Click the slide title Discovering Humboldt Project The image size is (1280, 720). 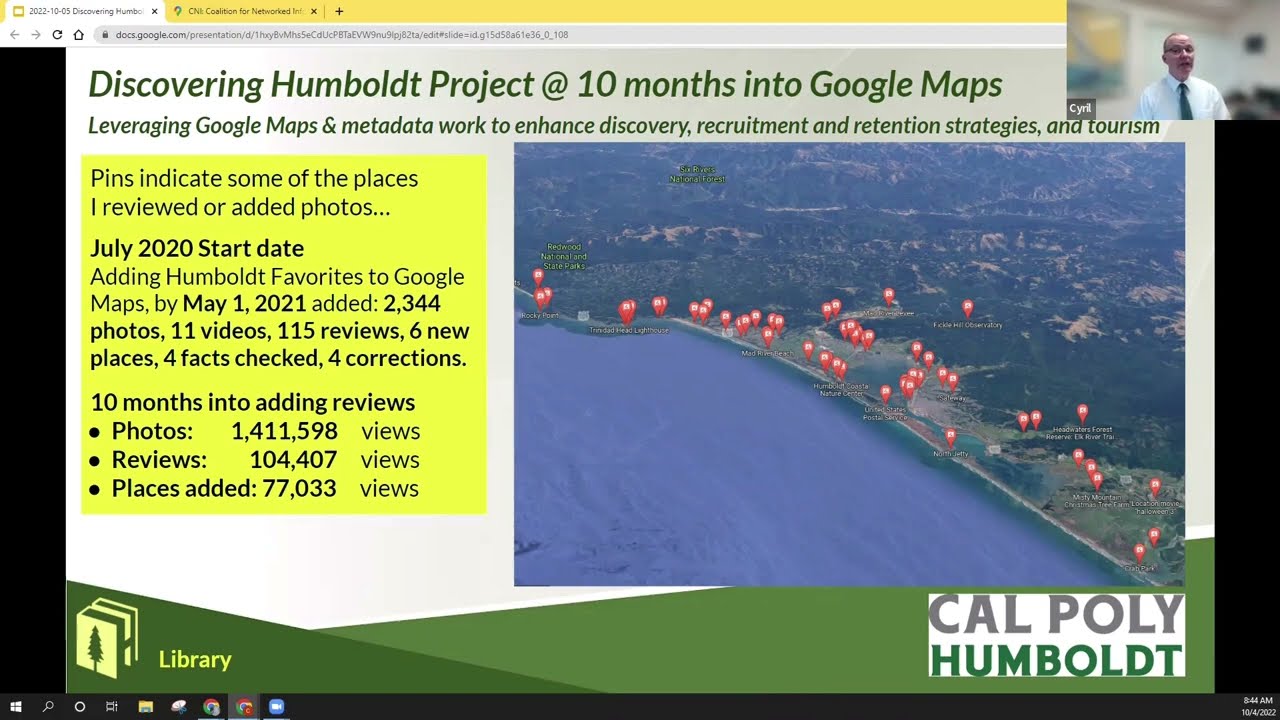[x=545, y=84]
